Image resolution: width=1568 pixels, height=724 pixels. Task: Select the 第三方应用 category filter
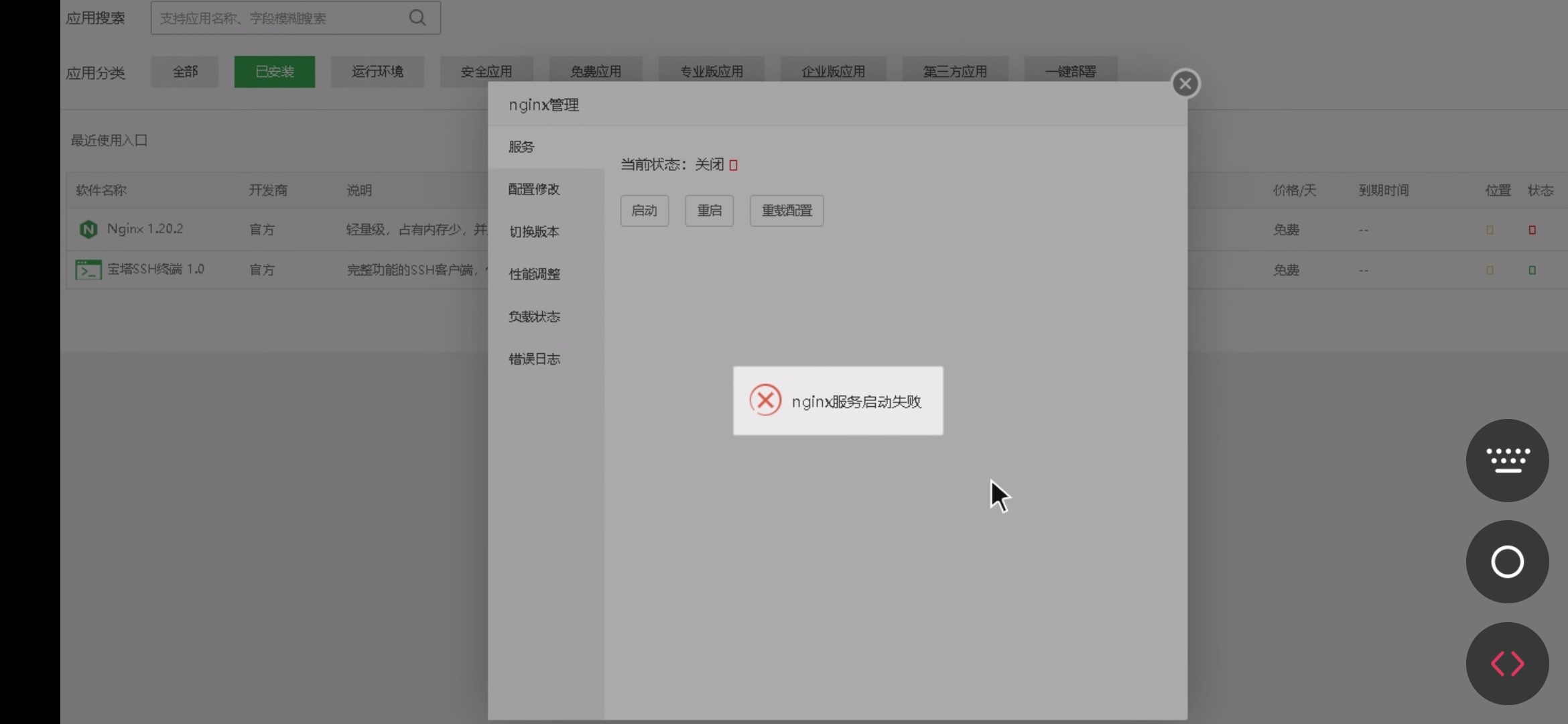[x=956, y=71]
